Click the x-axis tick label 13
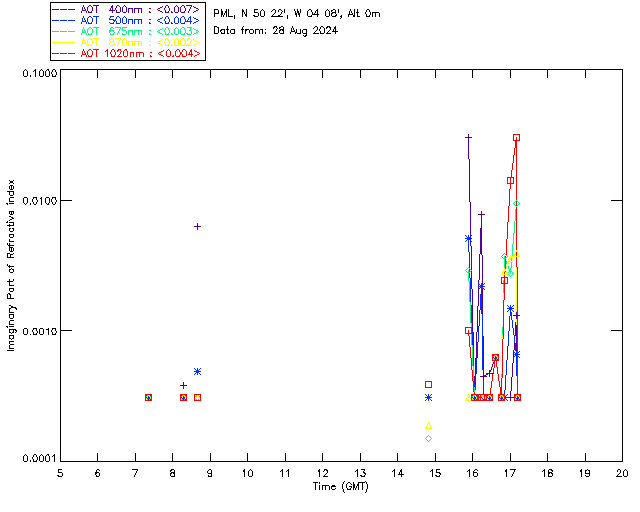The height and width of the screenshot is (512, 640). tap(360, 473)
